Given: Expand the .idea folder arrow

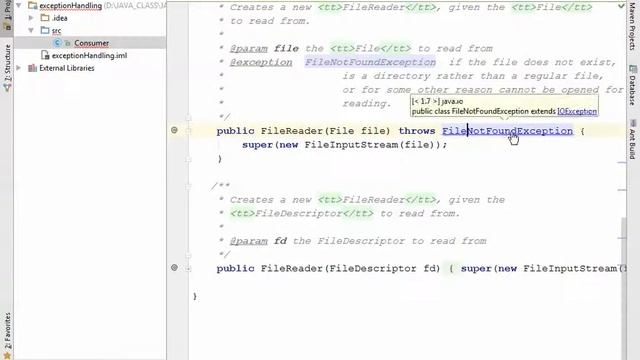Looking at the screenshot, I should point(31,18).
